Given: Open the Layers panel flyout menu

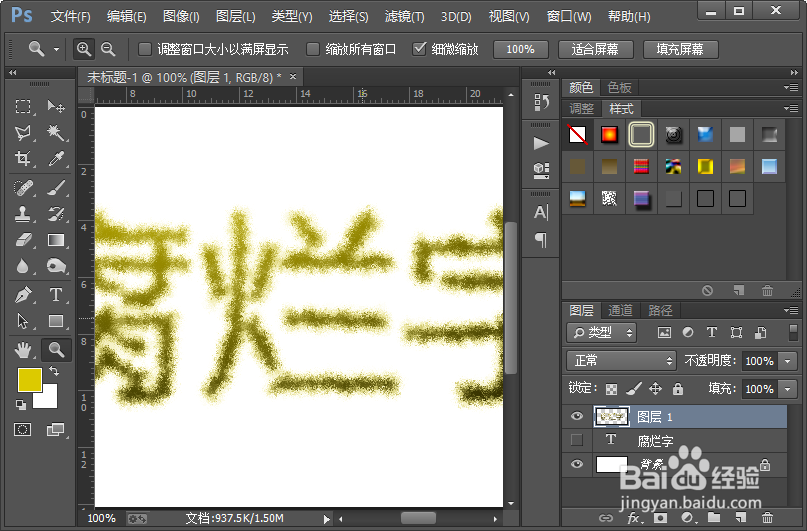Looking at the screenshot, I should pyautogui.click(x=791, y=310).
